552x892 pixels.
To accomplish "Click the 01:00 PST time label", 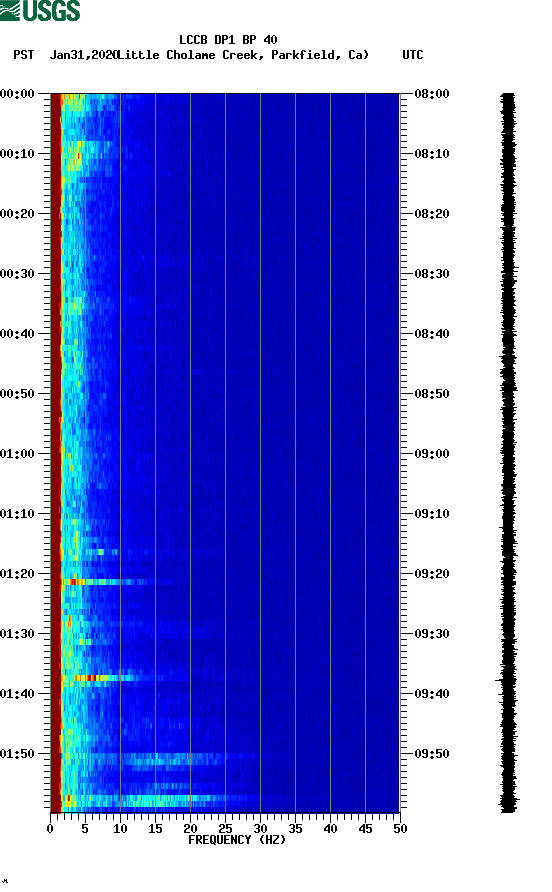I will 17,454.
